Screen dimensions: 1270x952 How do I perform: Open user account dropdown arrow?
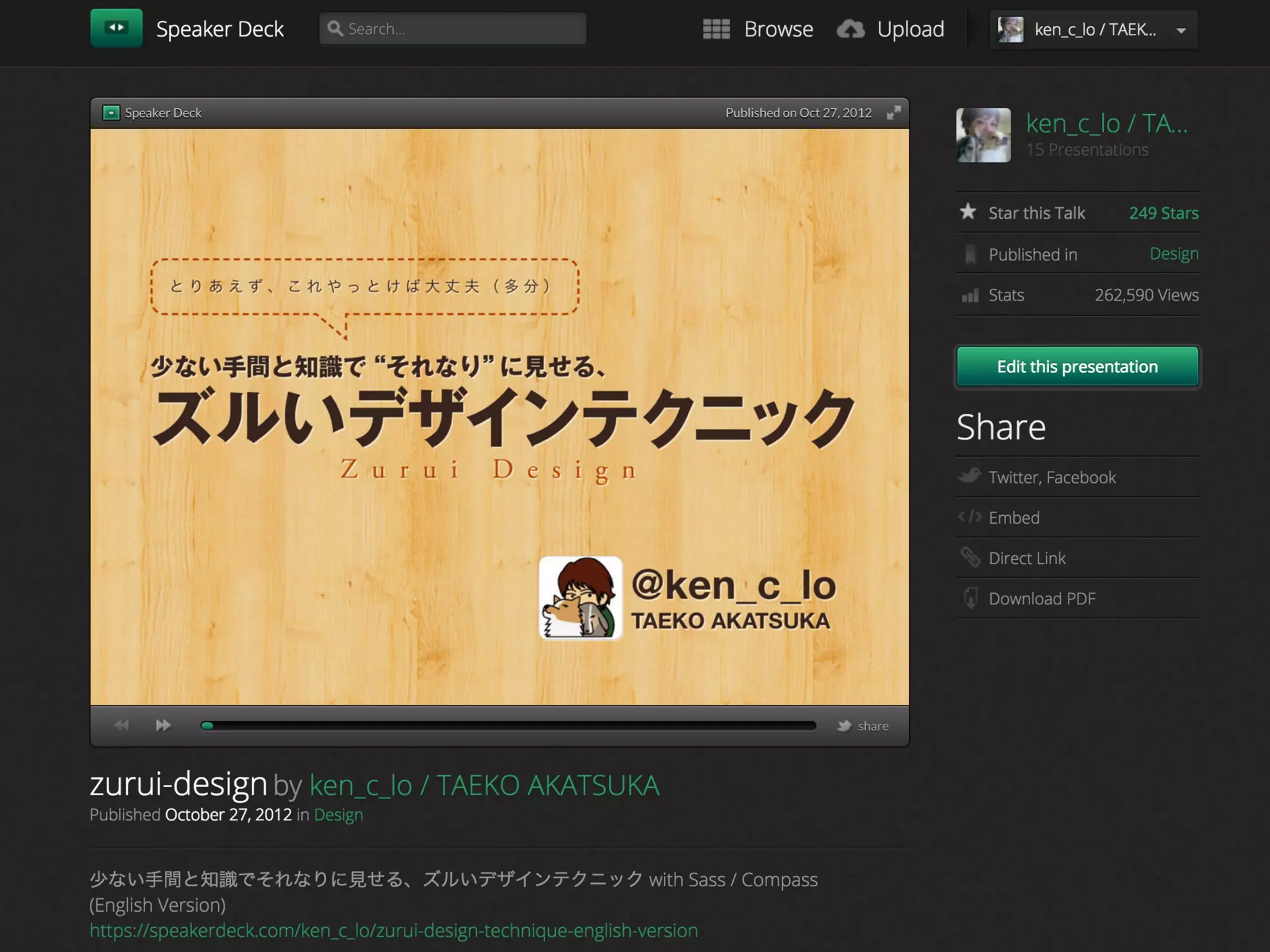[1181, 30]
